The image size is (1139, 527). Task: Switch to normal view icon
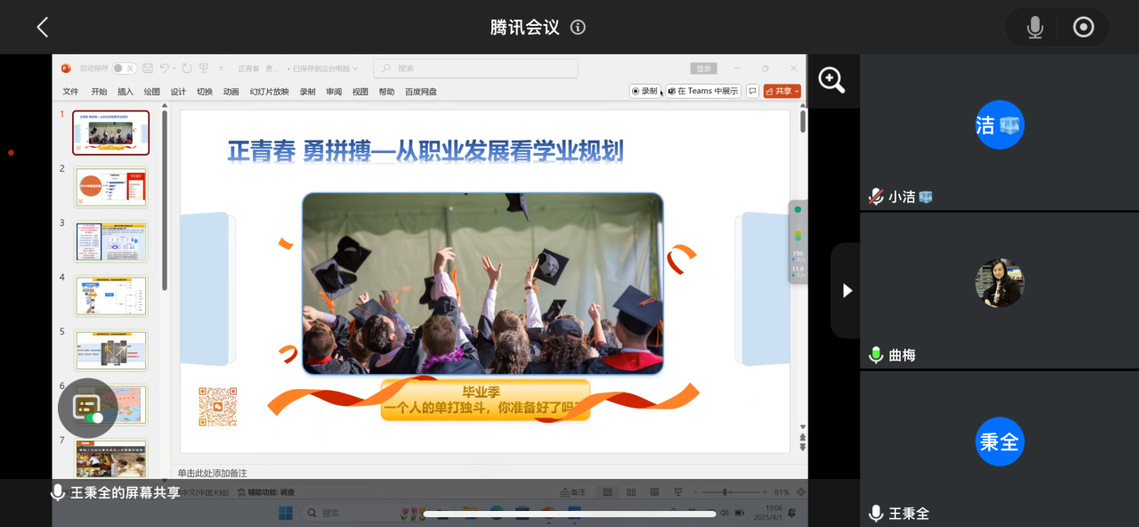click(607, 492)
